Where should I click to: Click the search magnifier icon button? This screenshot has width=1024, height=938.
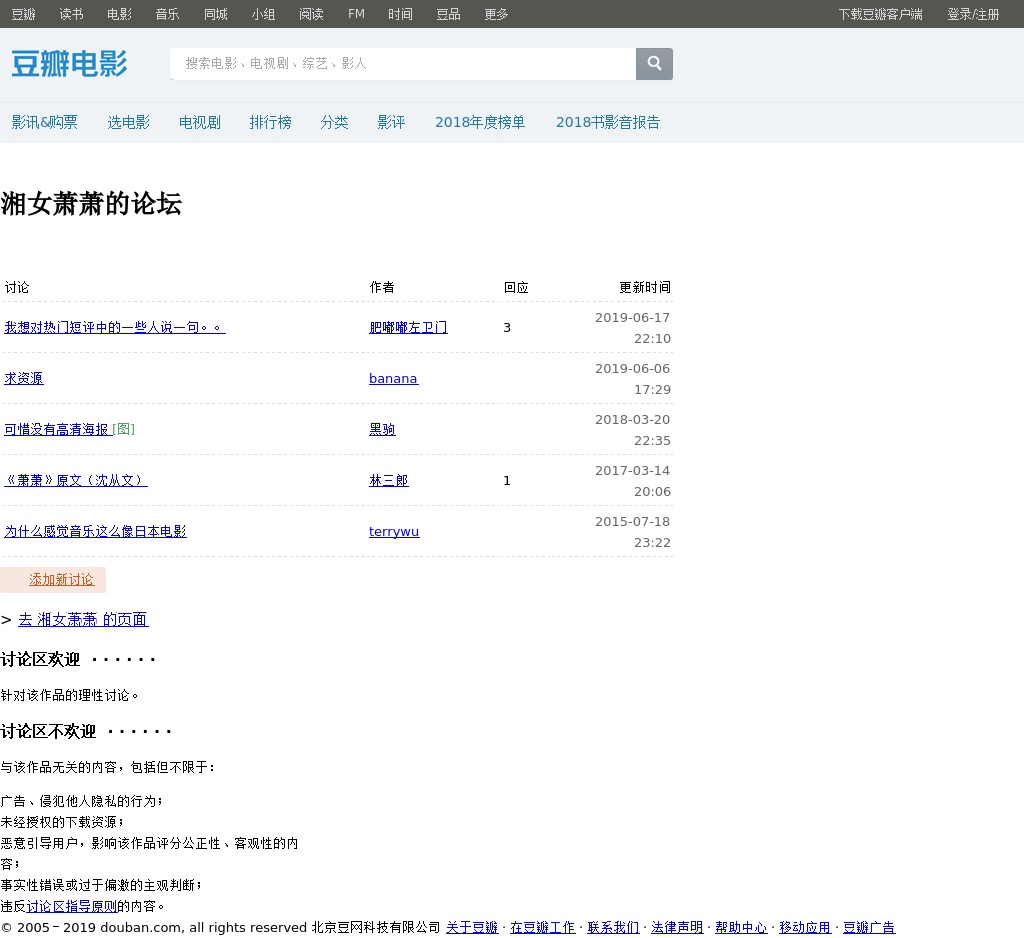click(x=654, y=64)
